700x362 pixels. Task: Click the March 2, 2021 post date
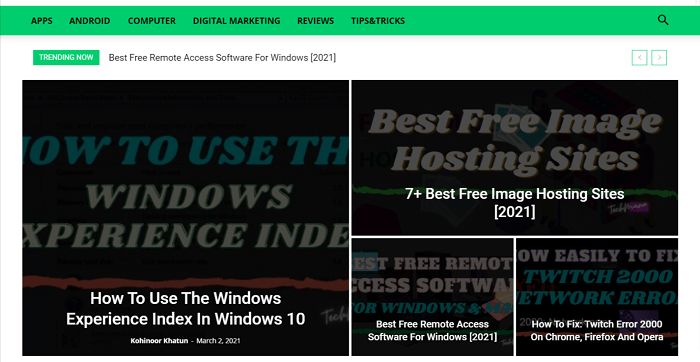(218, 341)
